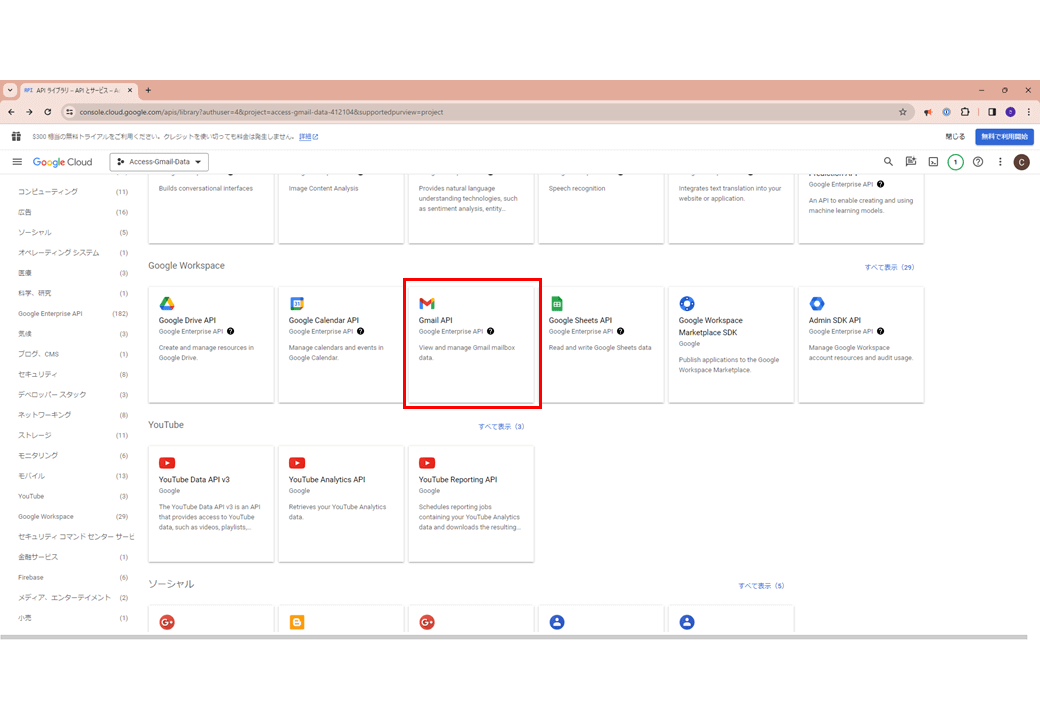Open the YouTube Data API v3 title
This screenshot has height=720, width=1040.
click(194, 479)
